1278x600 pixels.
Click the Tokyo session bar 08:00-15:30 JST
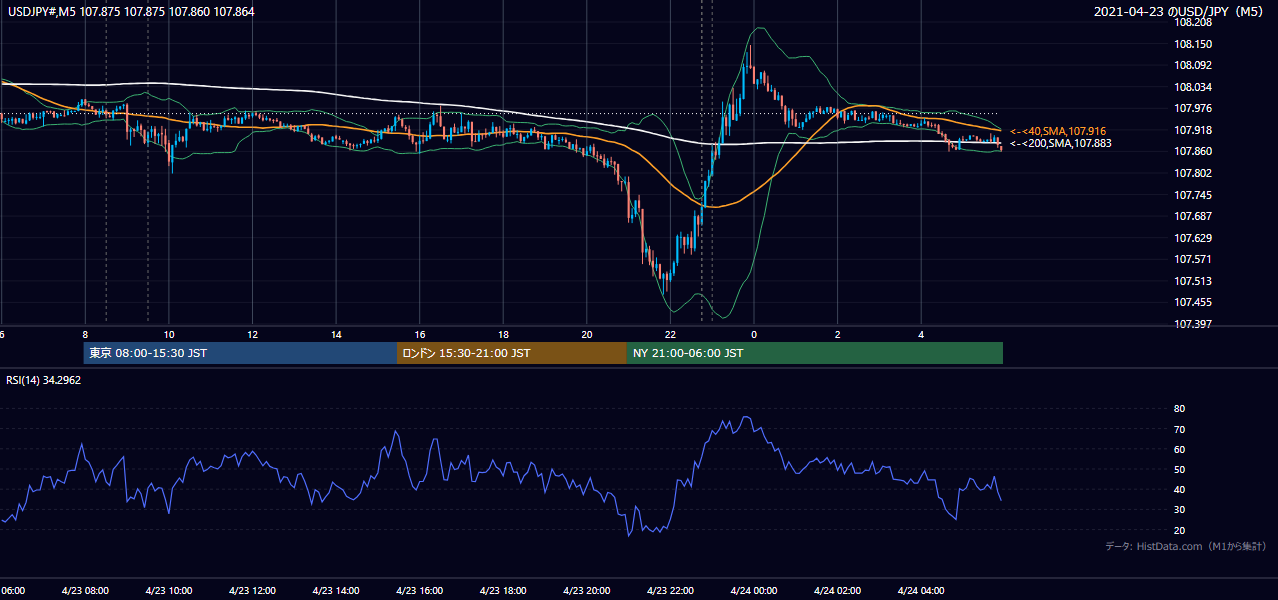click(240, 353)
